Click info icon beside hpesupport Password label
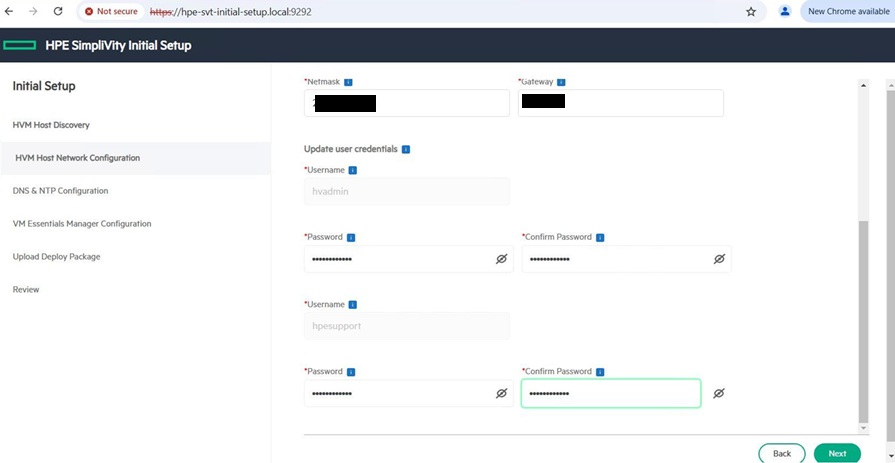The height and width of the screenshot is (463, 895). pos(351,372)
